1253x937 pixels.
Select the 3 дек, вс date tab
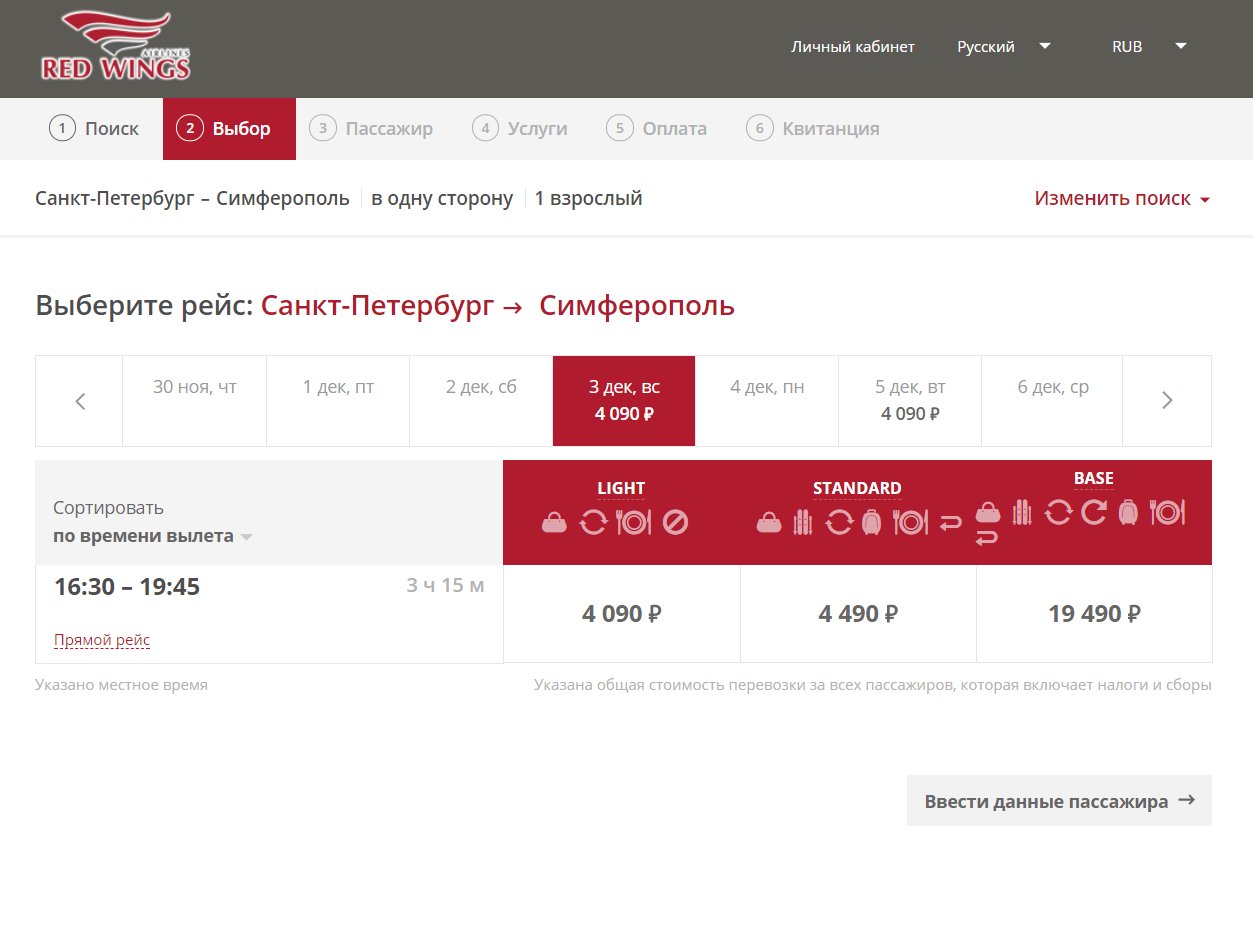(624, 401)
